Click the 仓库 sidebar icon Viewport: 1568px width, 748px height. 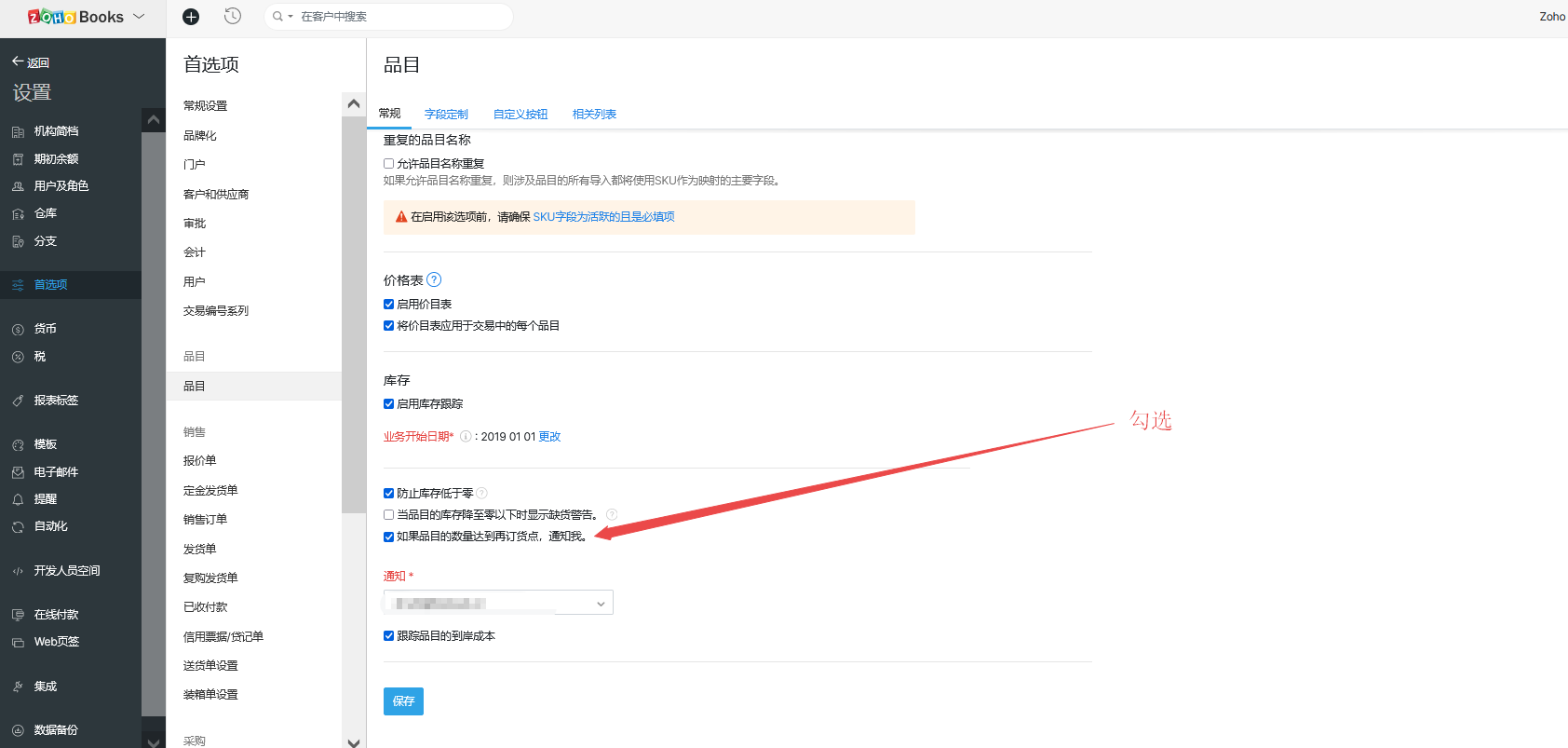tap(18, 214)
